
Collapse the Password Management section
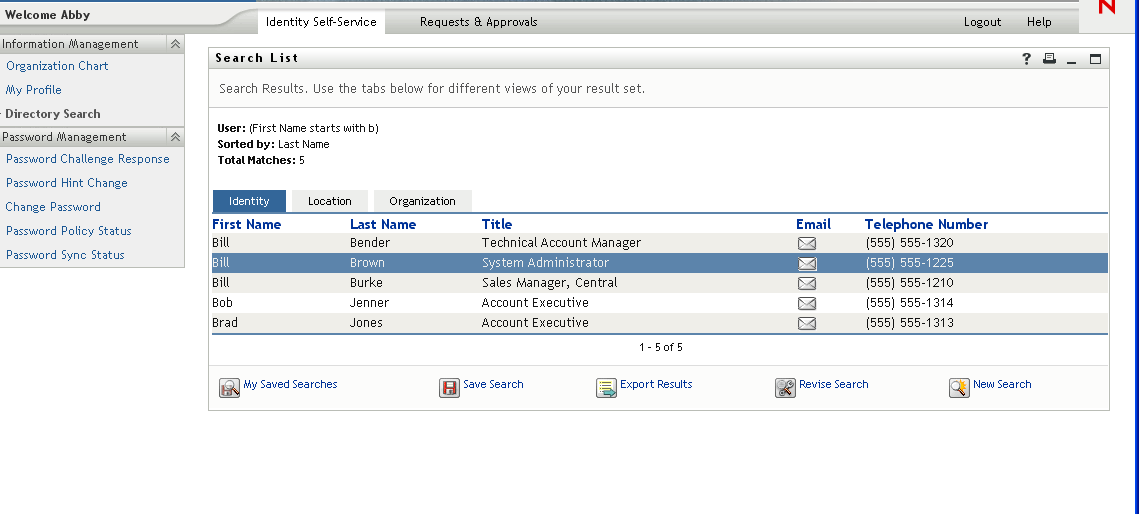click(x=175, y=137)
